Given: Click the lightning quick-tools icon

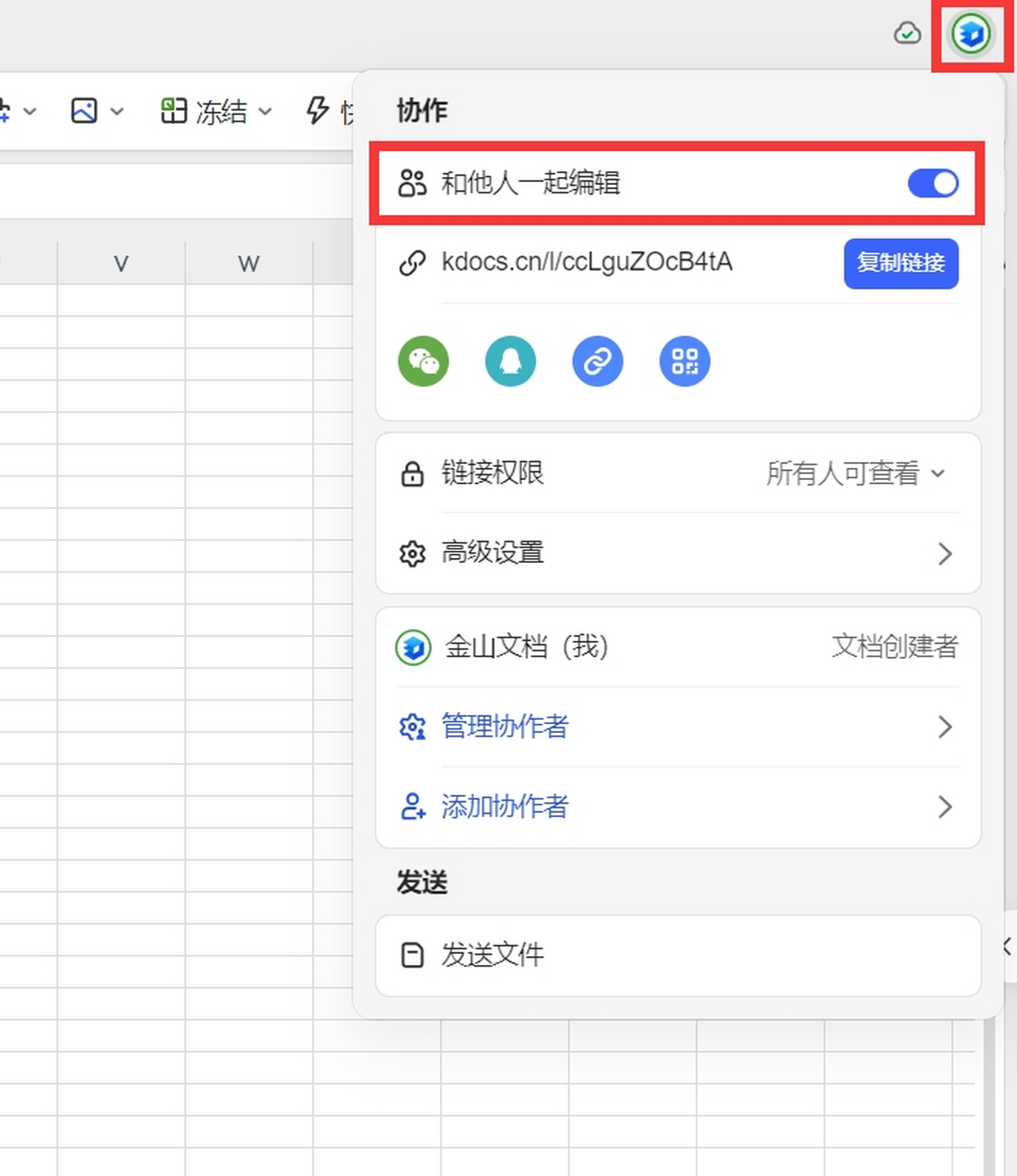Looking at the screenshot, I should [318, 111].
